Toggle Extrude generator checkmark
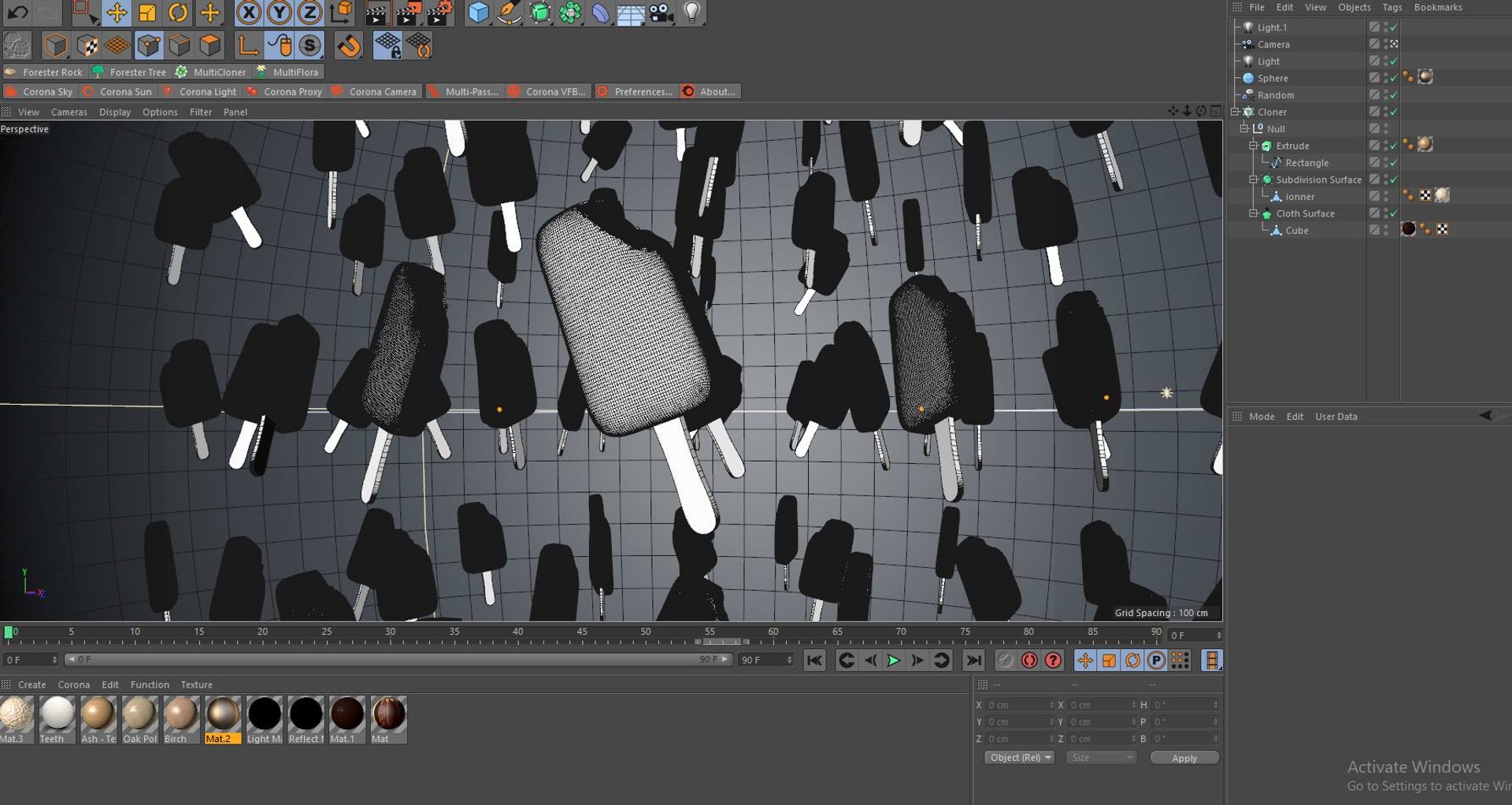 (x=1394, y=145)
